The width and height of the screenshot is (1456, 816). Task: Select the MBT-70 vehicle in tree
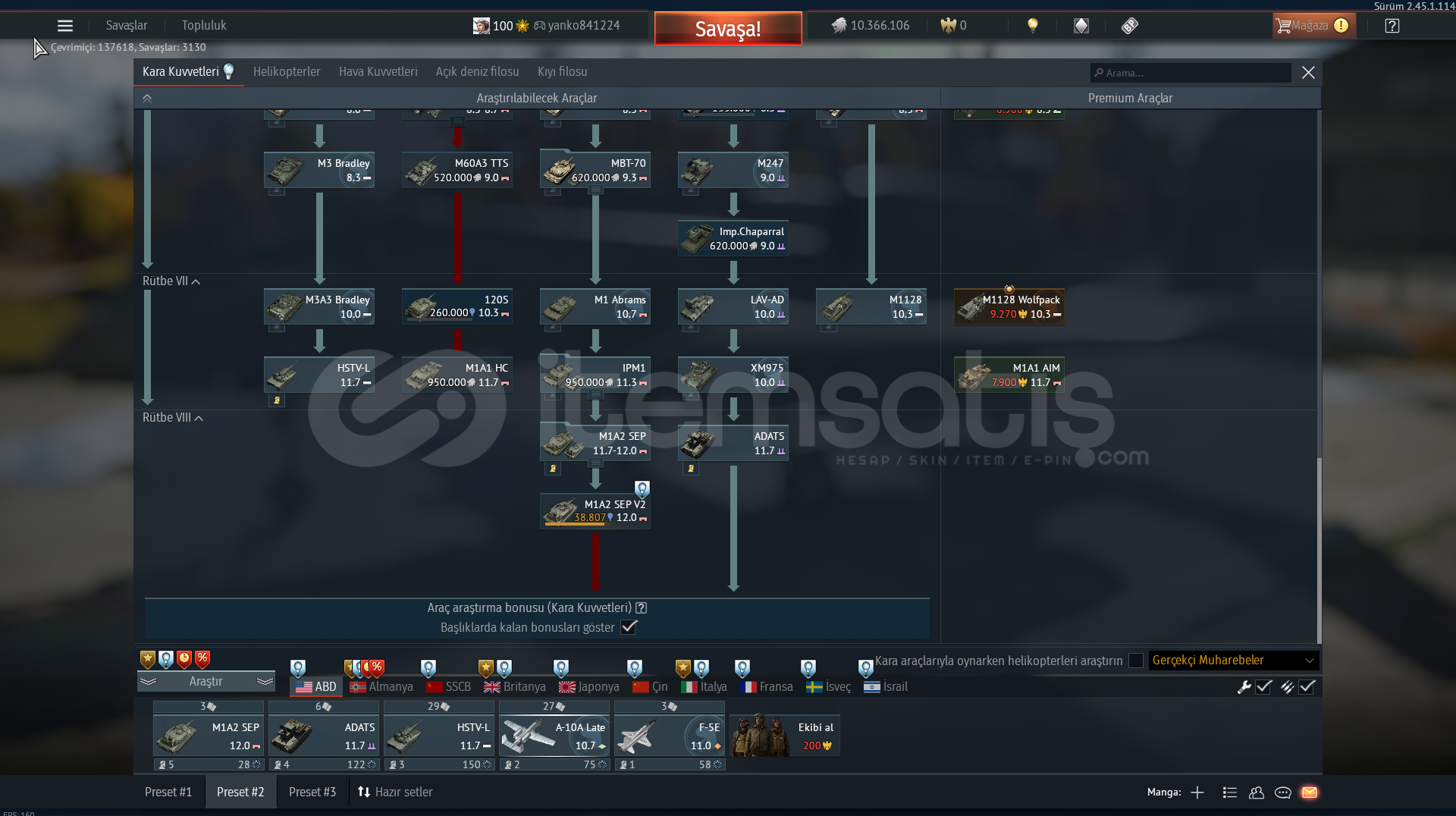pos(595,171)
